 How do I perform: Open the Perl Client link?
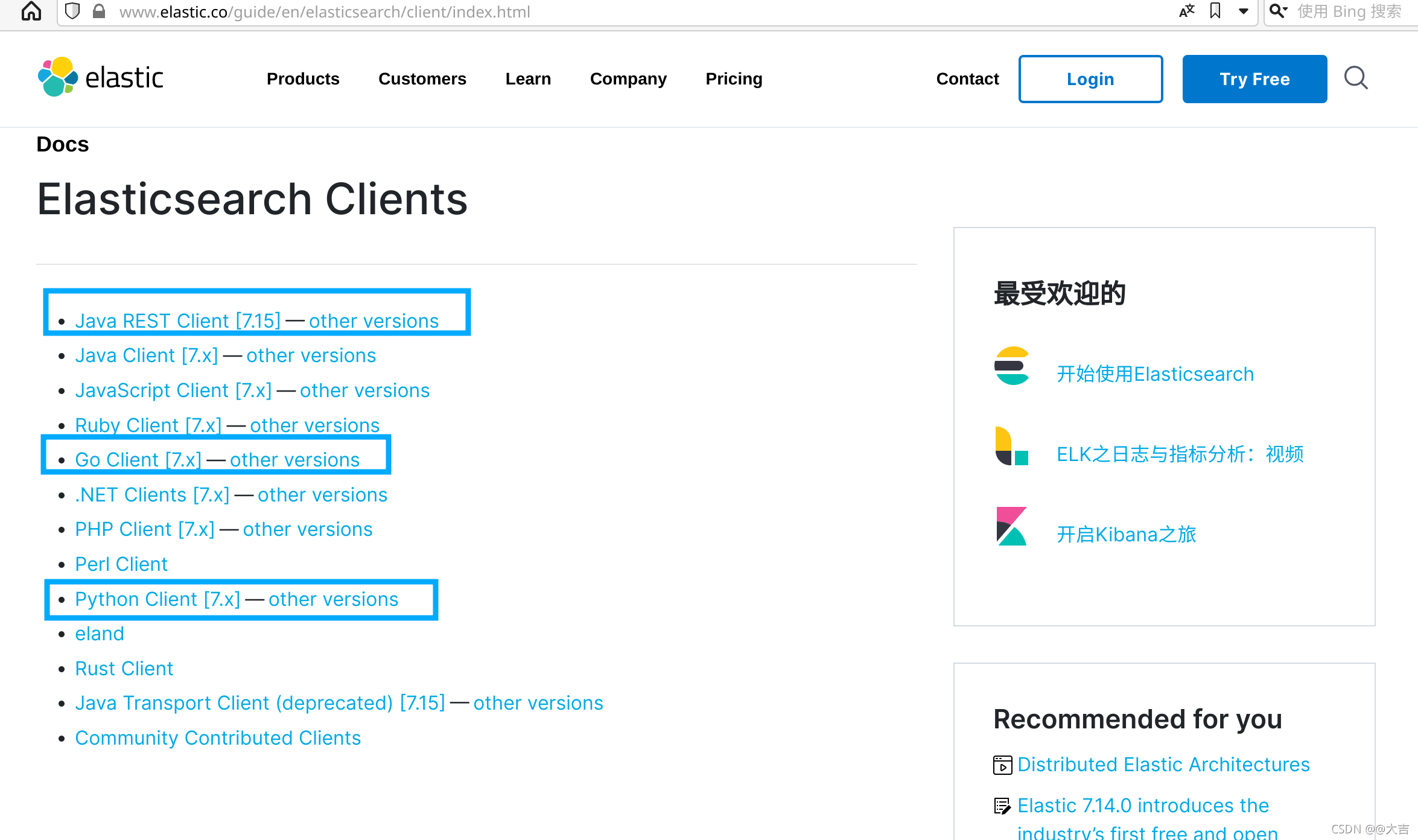121,564
